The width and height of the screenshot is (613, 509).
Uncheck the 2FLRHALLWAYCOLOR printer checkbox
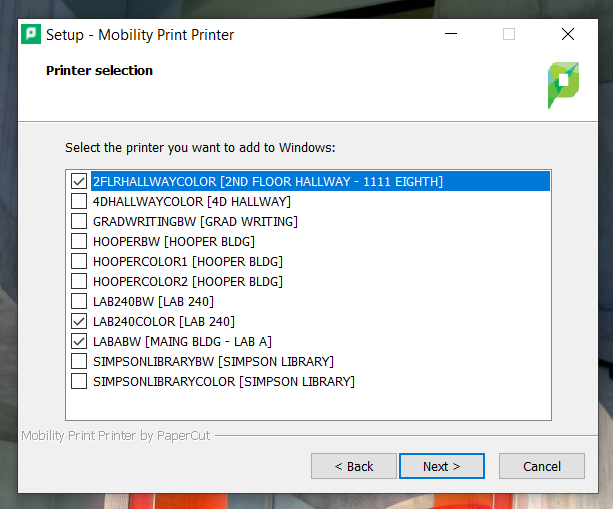tap(79, 181)
